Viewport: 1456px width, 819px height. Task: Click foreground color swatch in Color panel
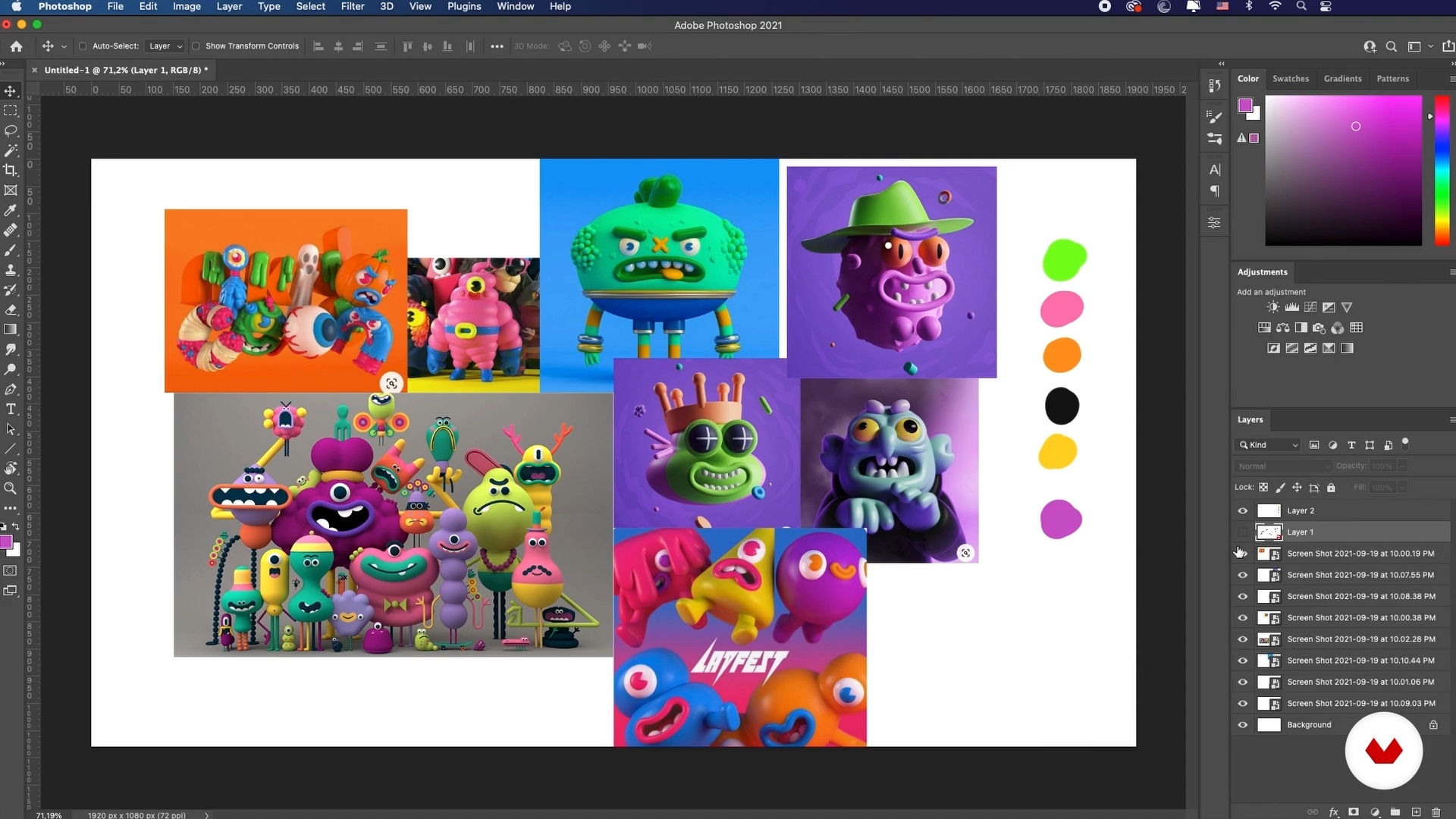(x=1245, y=106)
